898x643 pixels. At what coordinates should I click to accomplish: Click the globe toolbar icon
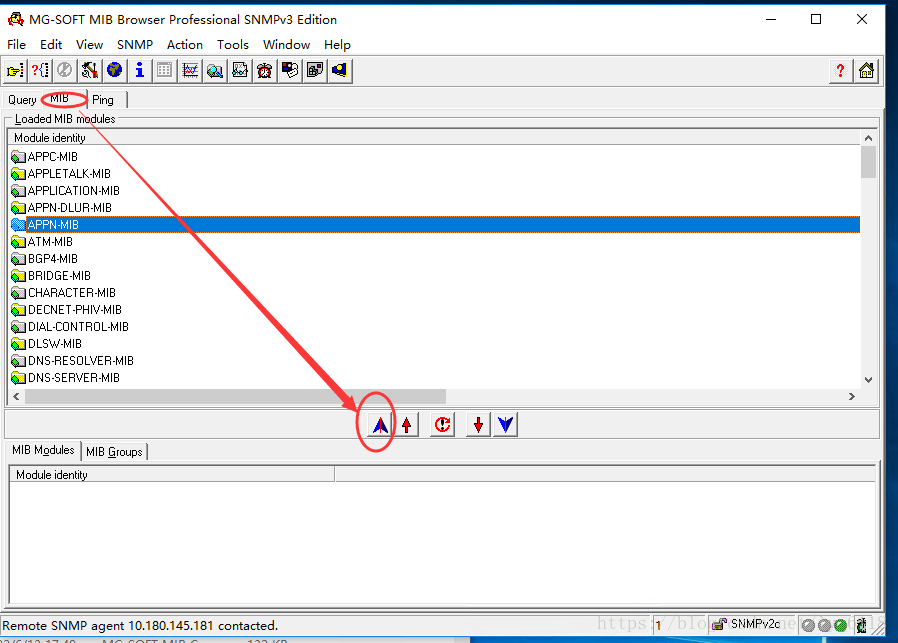[115, 70]
